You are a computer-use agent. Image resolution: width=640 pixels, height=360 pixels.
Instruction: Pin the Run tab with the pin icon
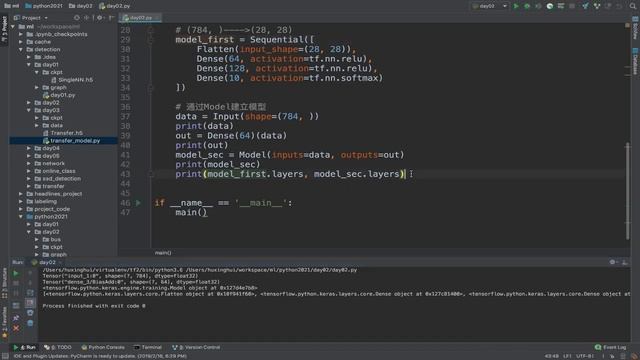(16, 318)
